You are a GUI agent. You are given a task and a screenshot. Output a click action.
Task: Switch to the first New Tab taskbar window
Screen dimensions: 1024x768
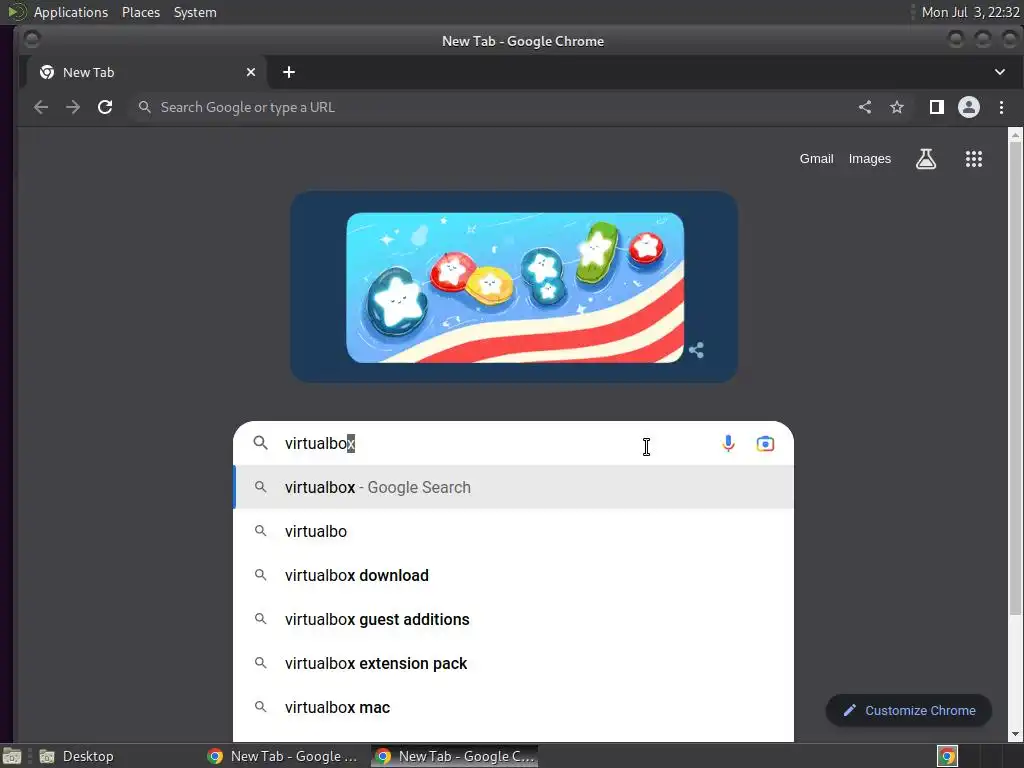click(x=283, y=756)
